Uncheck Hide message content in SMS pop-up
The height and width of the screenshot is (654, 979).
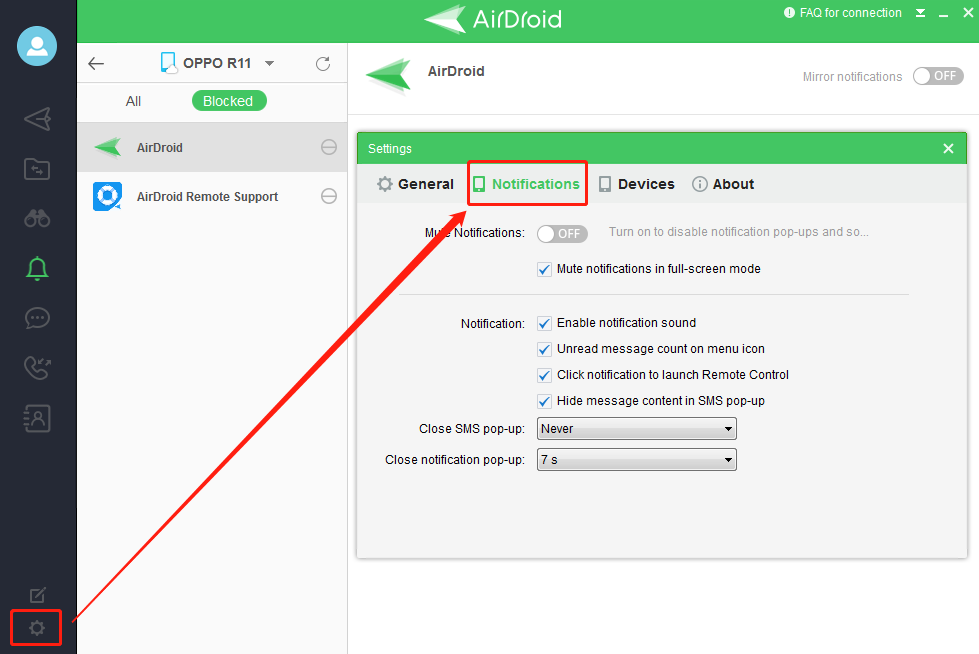click(x=545, y=401)
